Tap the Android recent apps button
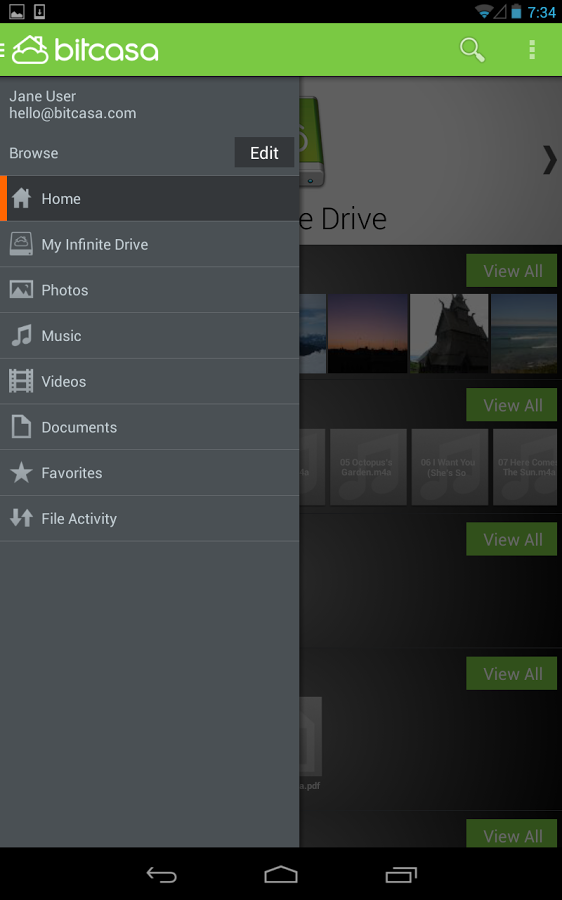Viewport: 562px width, 900px height. pyautogui.click(x=401, y=875)
